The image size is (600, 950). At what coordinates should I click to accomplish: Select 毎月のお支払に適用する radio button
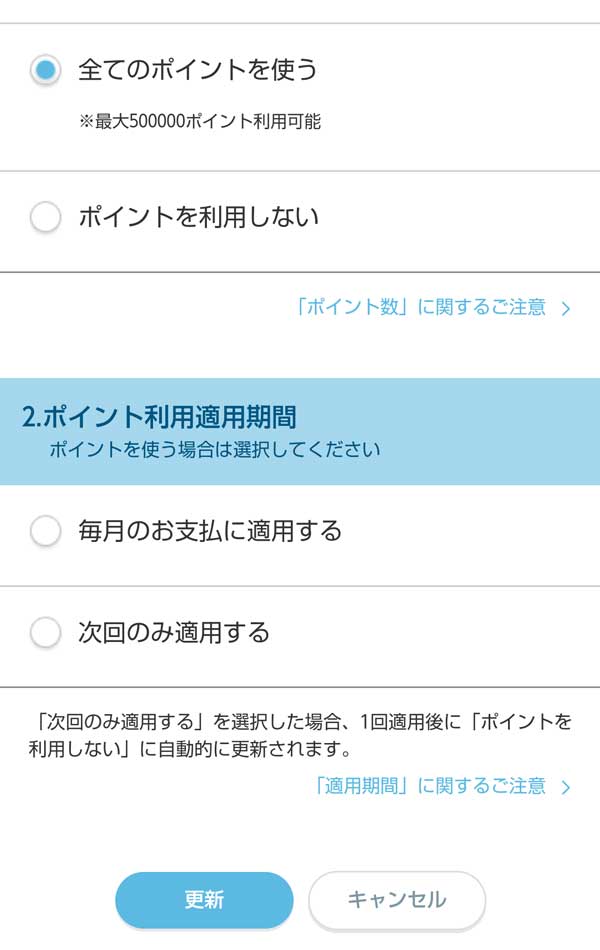[x=45, y=531]
